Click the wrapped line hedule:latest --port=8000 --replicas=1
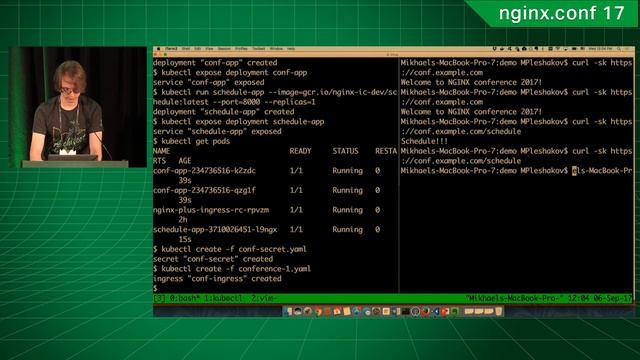 [234, 102]
